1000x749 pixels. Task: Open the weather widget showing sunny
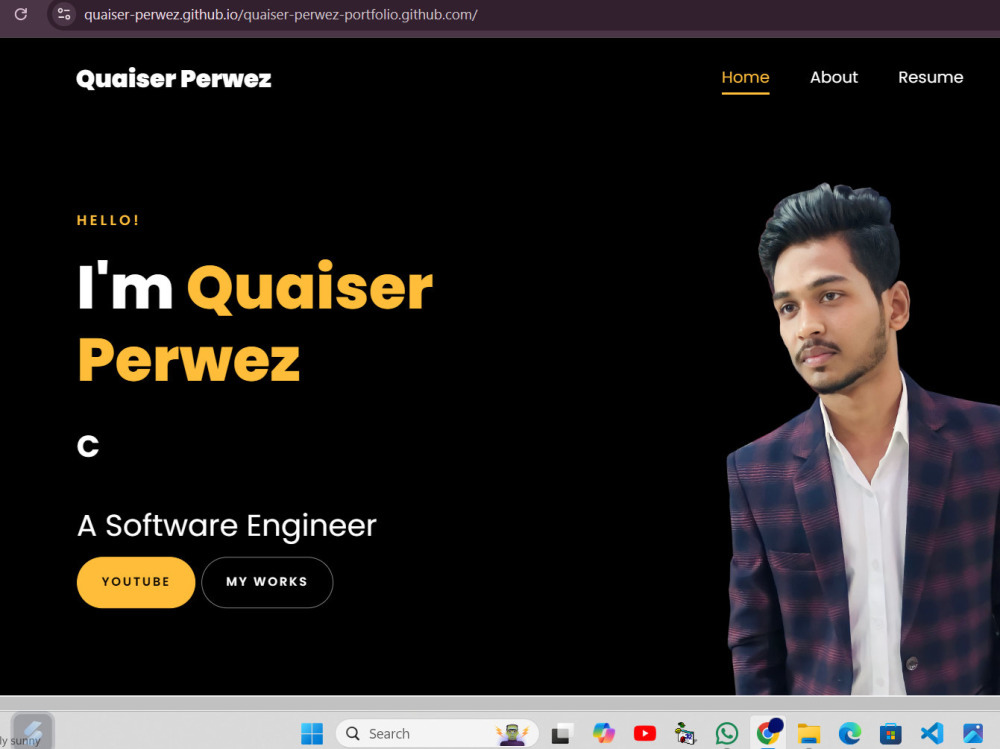pyautogui.click(x=27, y=733)
